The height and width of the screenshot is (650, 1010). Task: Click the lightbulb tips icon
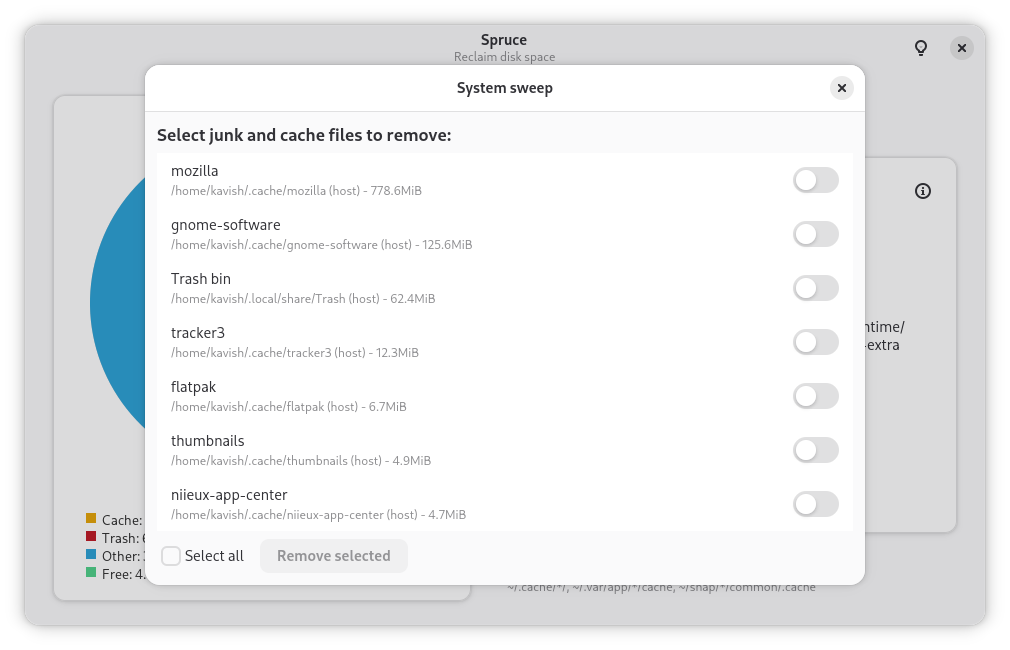pyautogui.click(x=921, y=48)
